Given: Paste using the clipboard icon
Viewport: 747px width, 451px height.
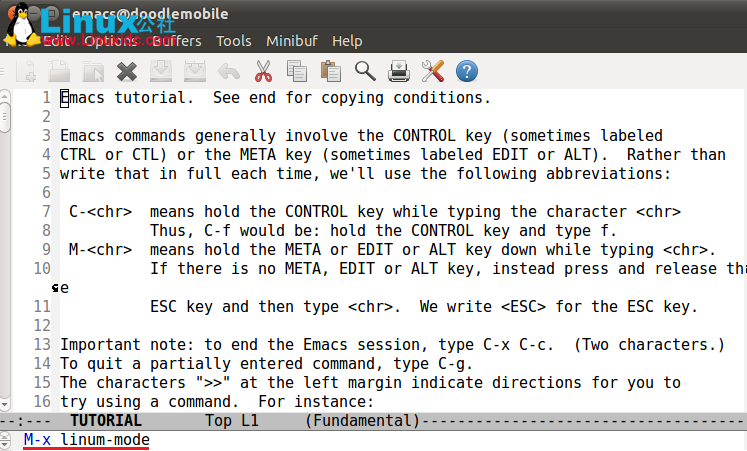Looking at the screenshot, I should click(x=331, y=71).
